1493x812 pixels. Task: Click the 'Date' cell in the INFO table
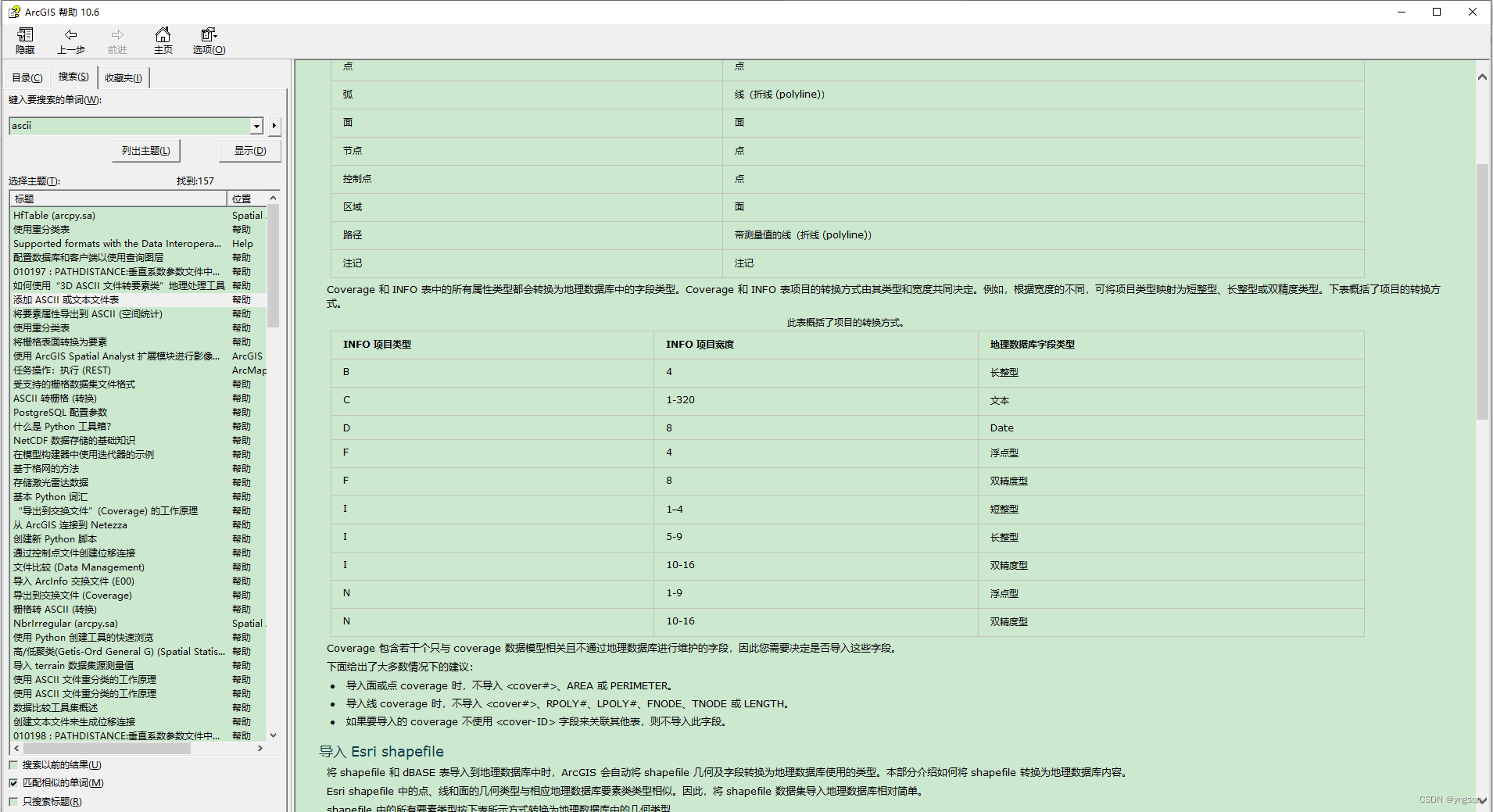pyautogui.click(x=1001, y=428)
